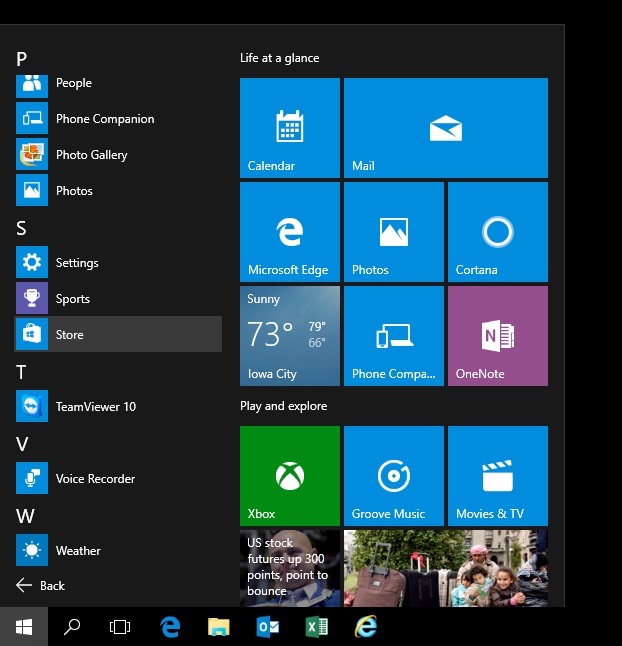Screen dimensions: 622x646
Task: Click the letter S section header
Action: click(x=21, y=228)
